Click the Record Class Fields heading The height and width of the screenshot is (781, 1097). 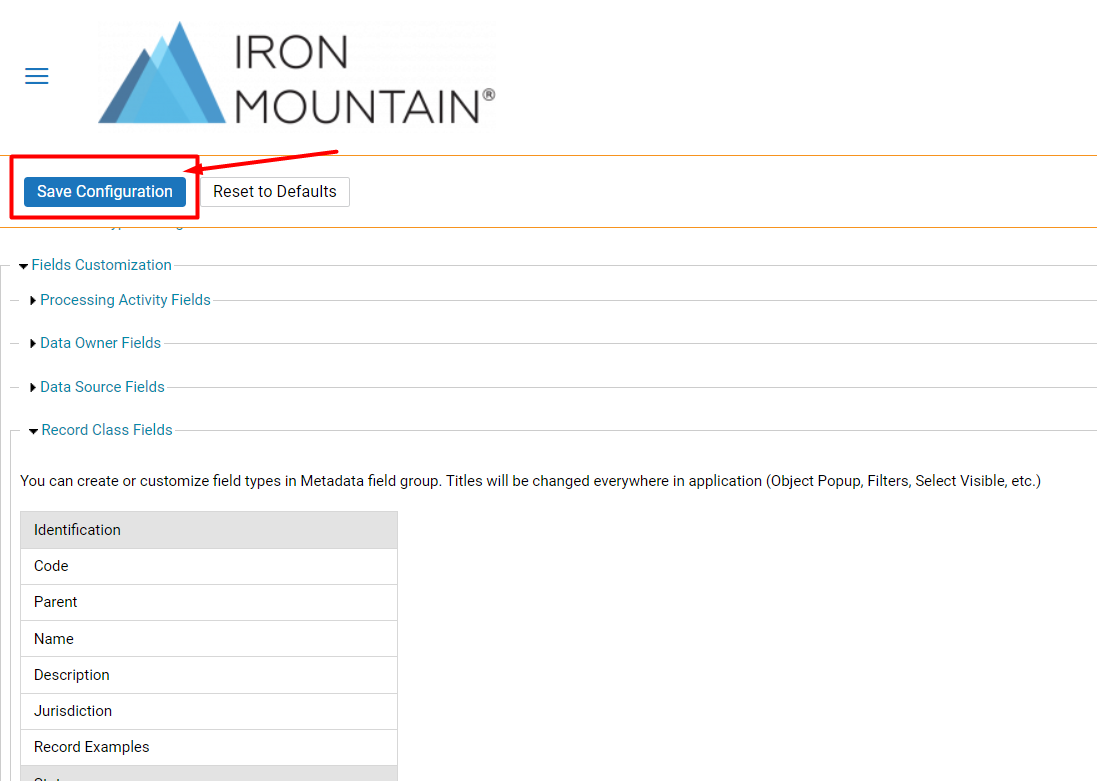[107, 430]
